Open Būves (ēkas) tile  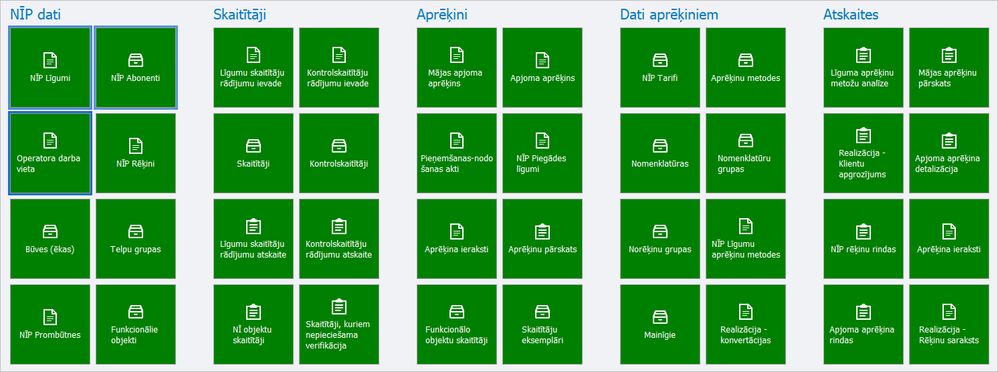50,239
